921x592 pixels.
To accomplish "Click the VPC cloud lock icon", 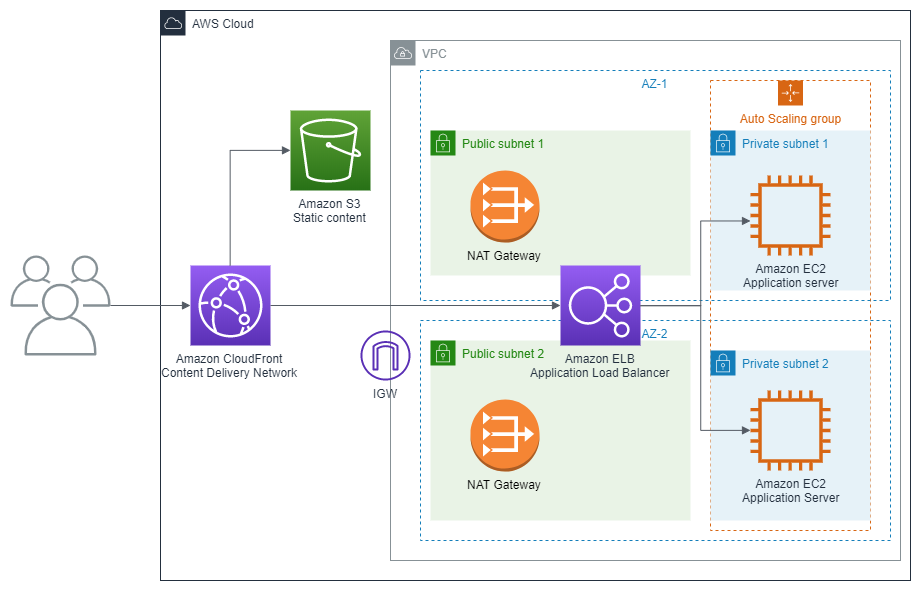I will tap(403, 53).
